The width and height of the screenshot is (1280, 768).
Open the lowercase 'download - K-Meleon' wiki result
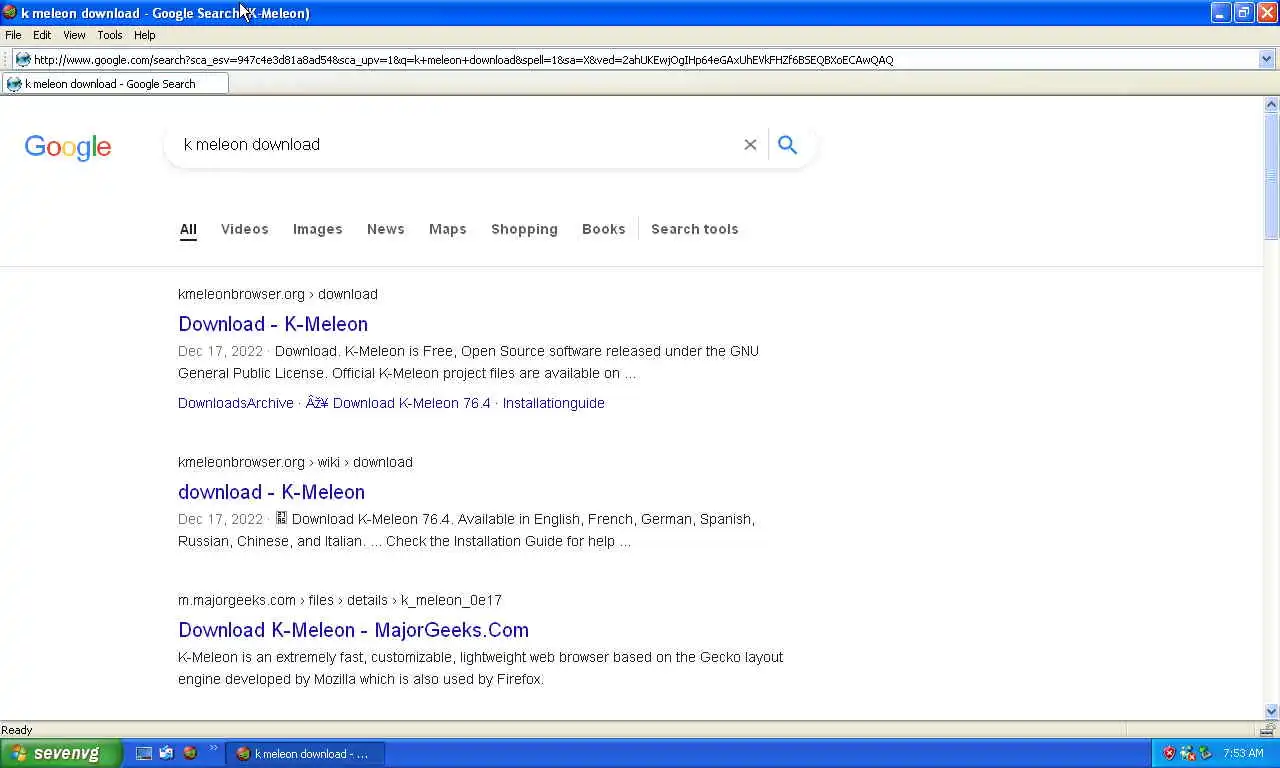coord(271,492)
